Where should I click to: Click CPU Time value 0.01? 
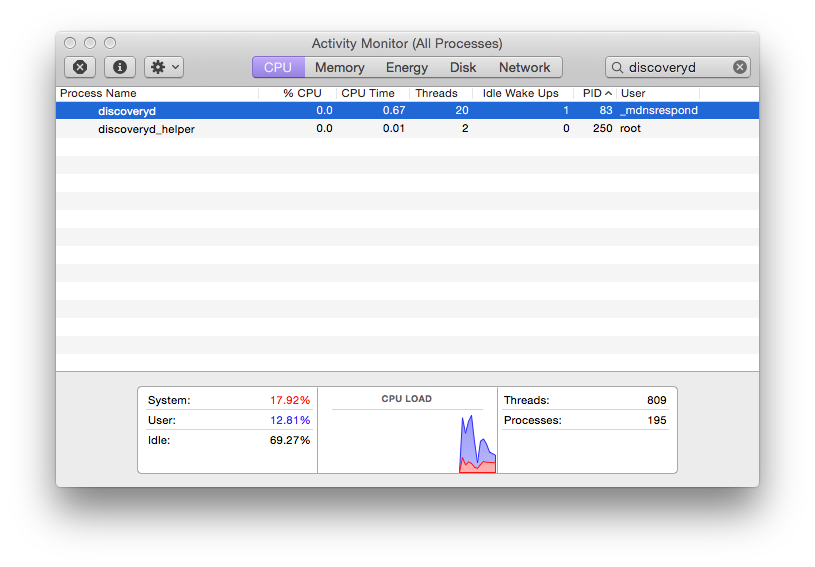click(393, 128)
